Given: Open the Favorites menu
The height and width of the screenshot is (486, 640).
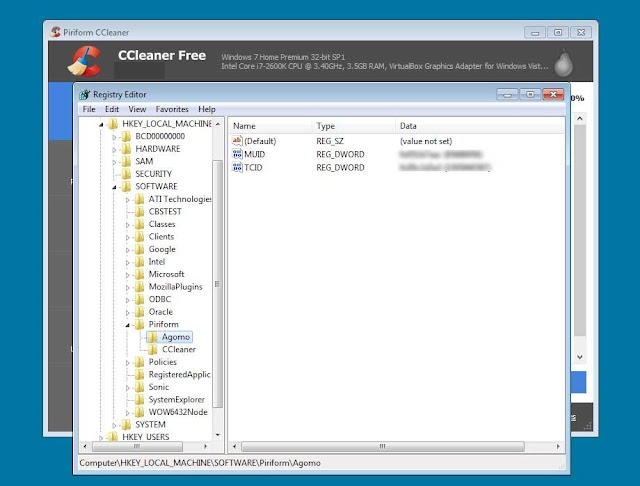Looking at the screenshot, I should (x=172, y=109).
